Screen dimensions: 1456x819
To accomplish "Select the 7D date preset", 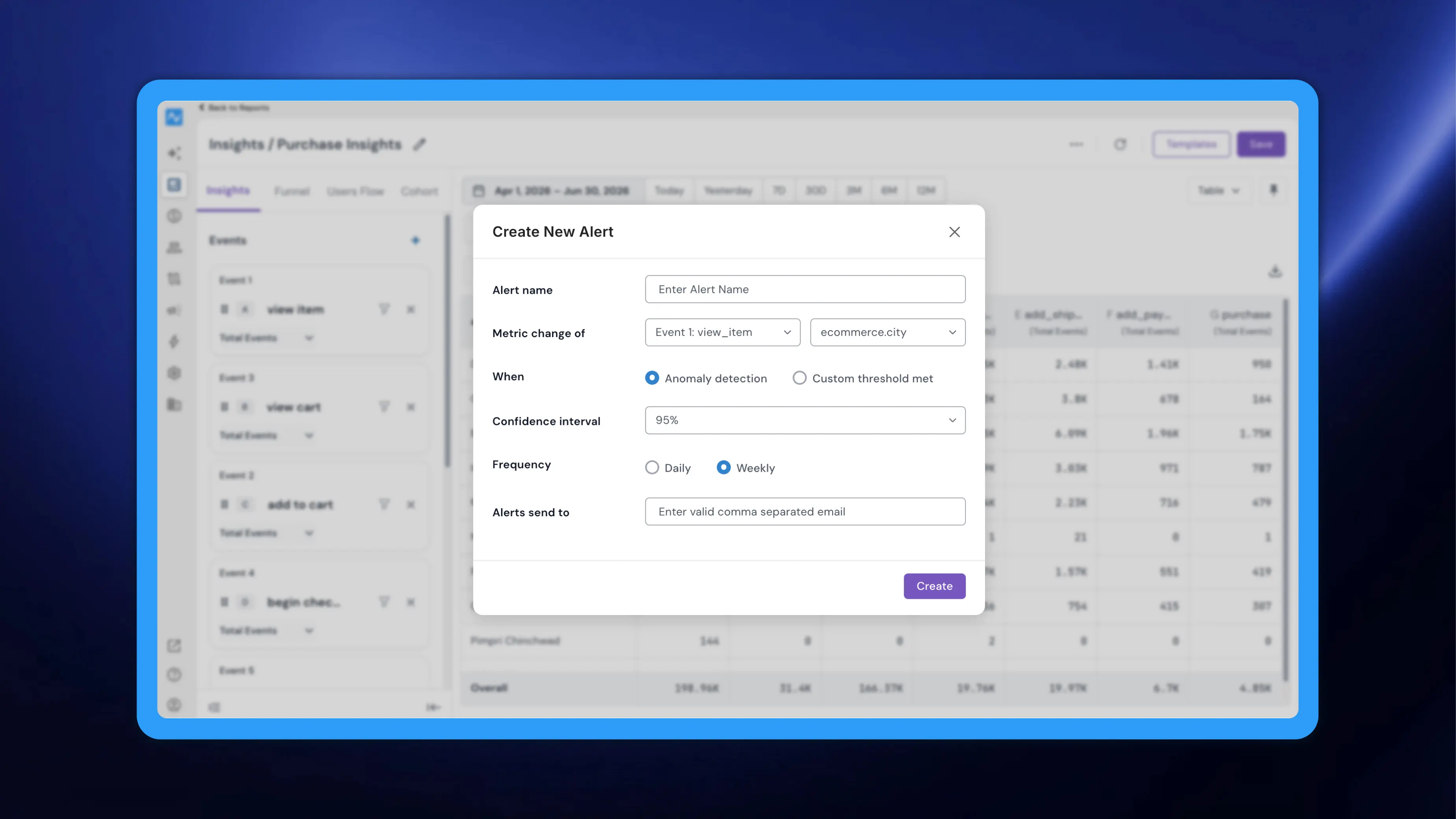I will tap(779, 191).
